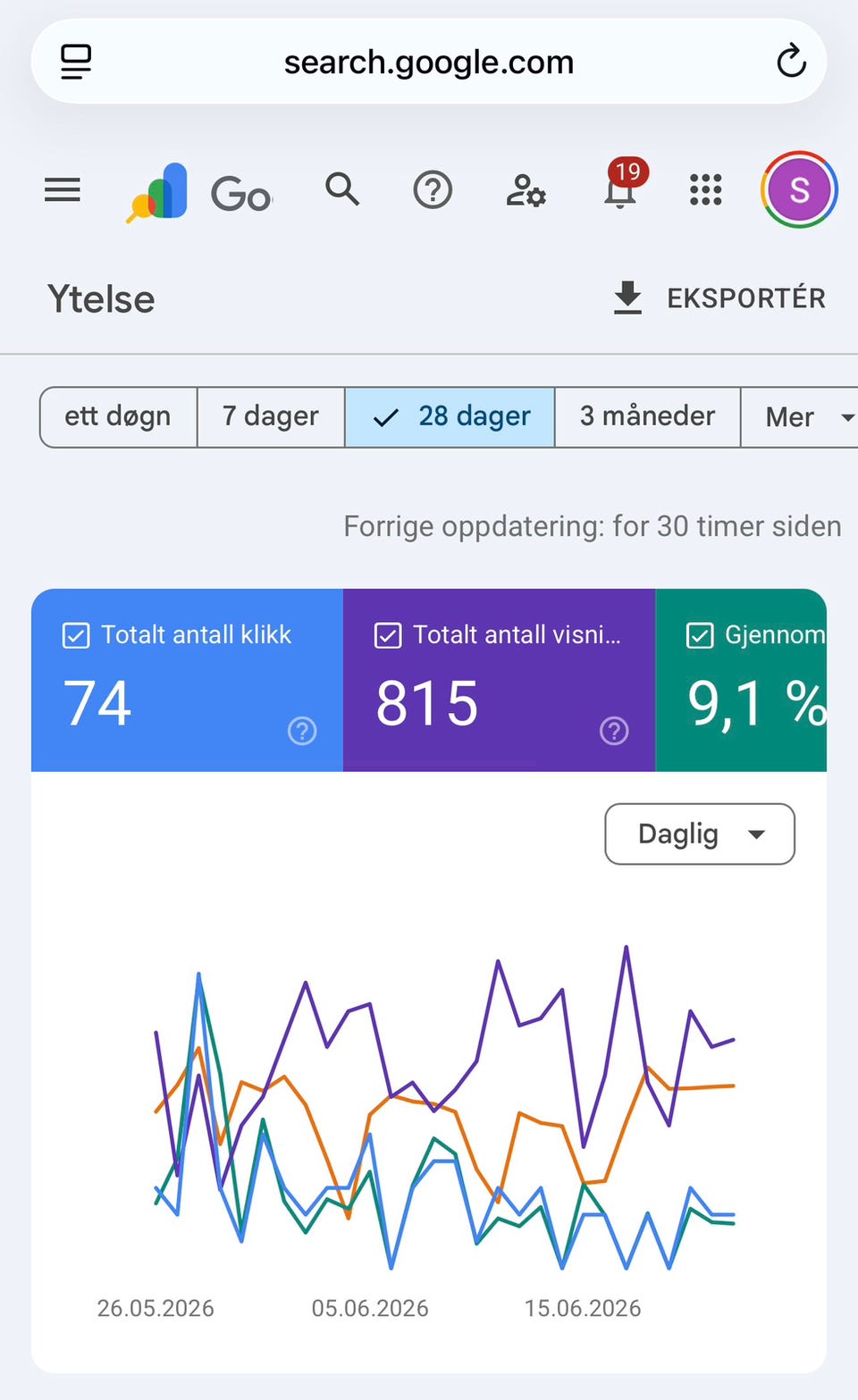Reload the page in the address bar

[791, 62]
